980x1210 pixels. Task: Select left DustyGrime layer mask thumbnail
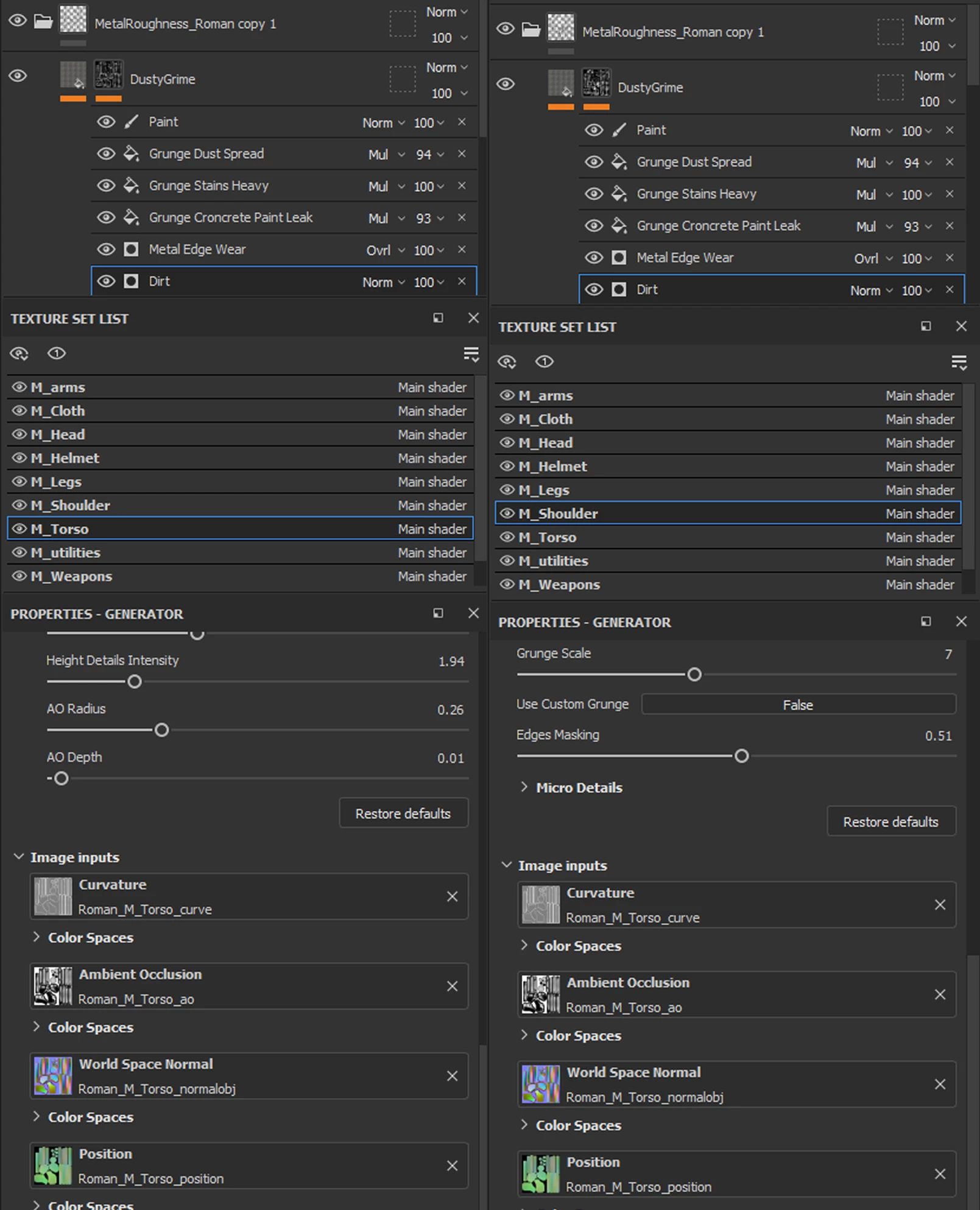[108, 76]
